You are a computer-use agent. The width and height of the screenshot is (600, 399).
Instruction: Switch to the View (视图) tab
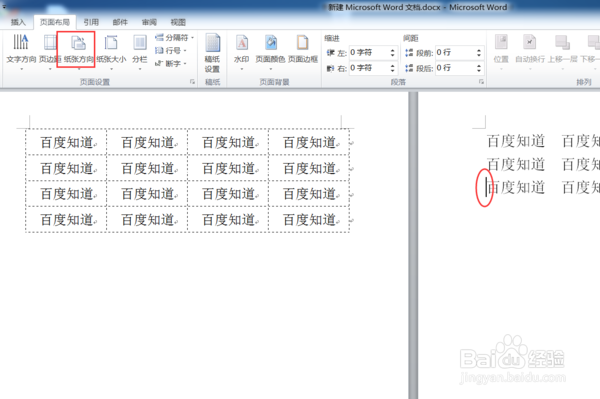tap(178, 22)
